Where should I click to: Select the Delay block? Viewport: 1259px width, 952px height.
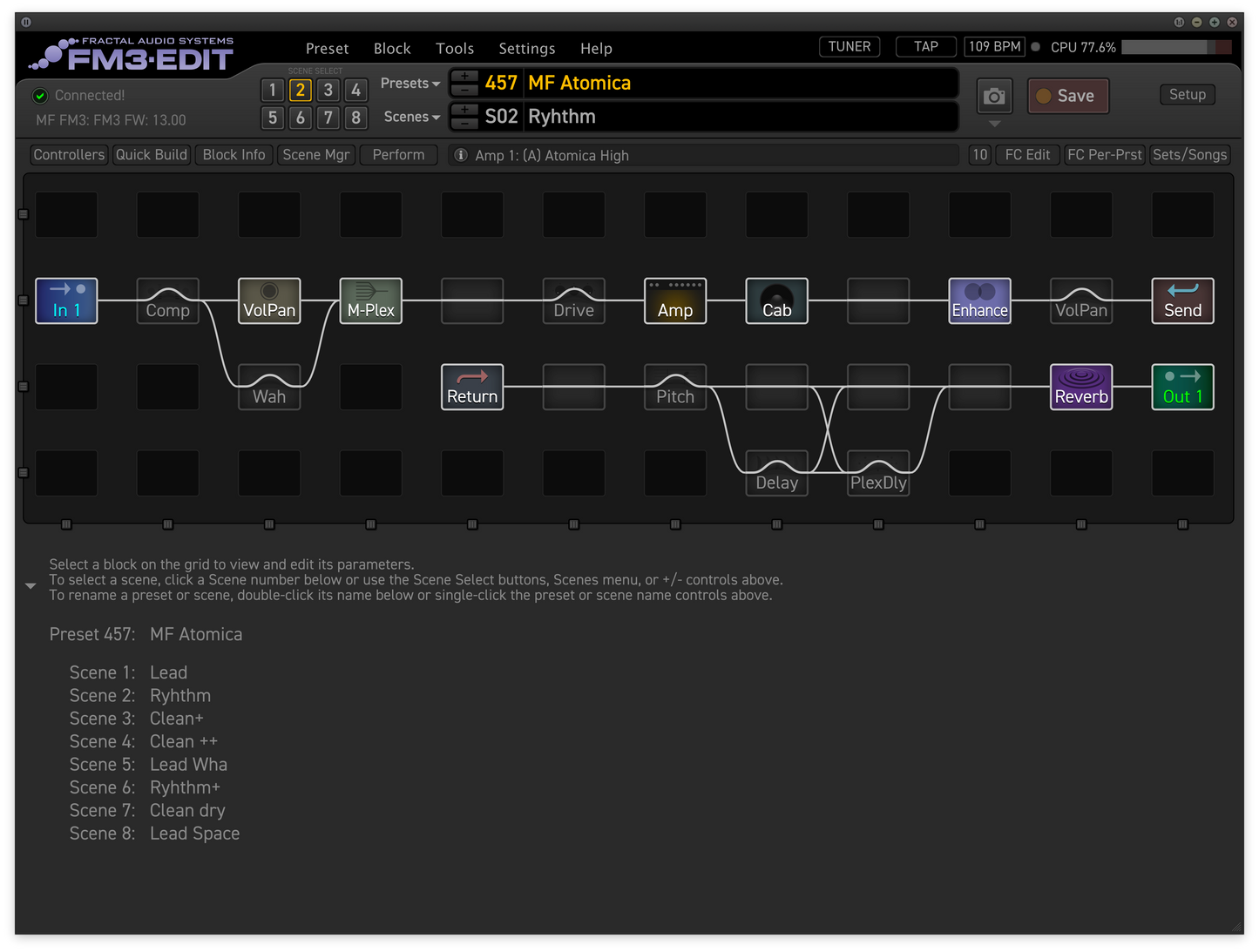pyautogui.click(x=777, y=473)
